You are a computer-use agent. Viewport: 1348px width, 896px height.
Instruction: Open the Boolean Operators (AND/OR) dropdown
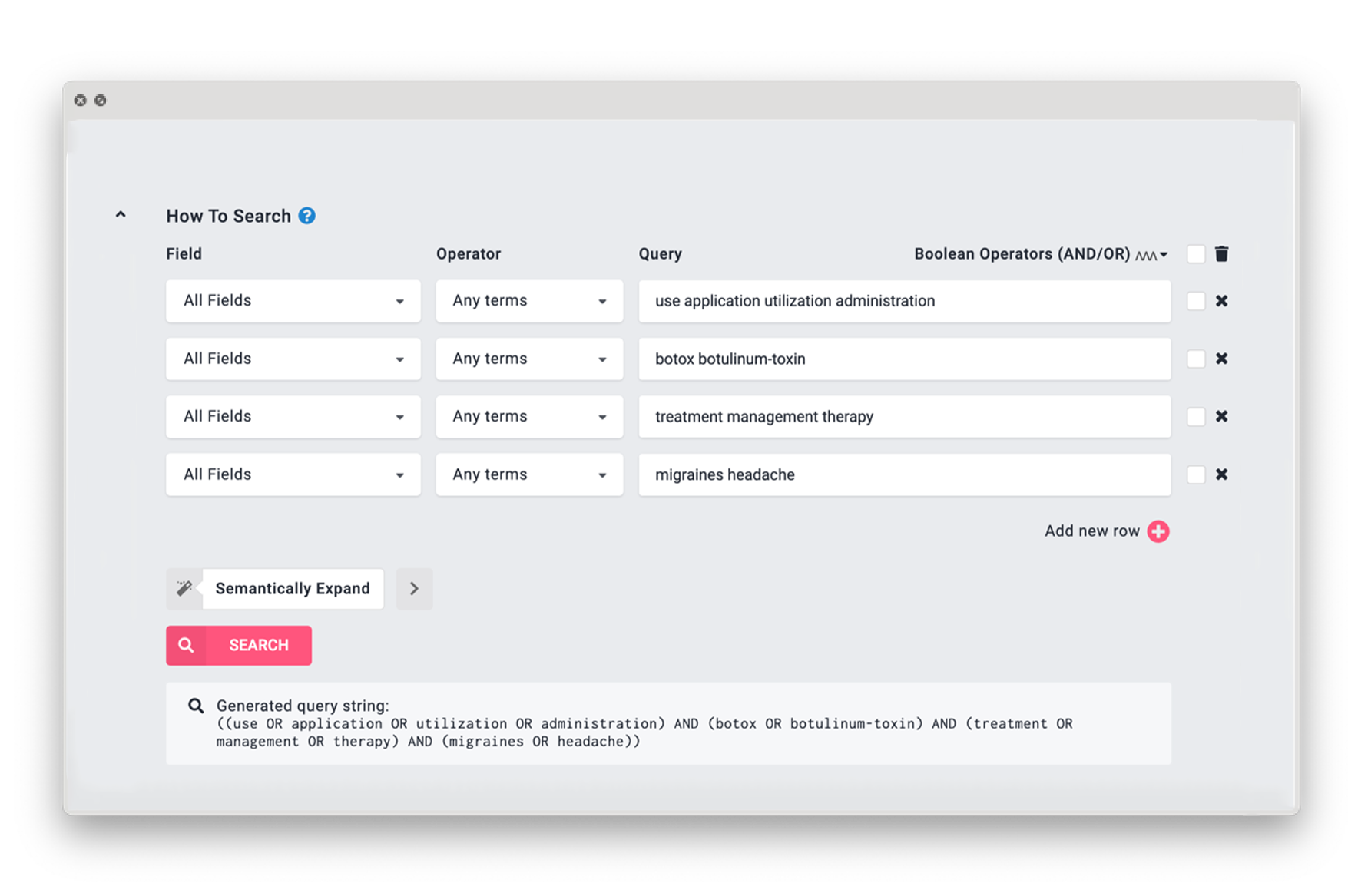(1161, 253)
